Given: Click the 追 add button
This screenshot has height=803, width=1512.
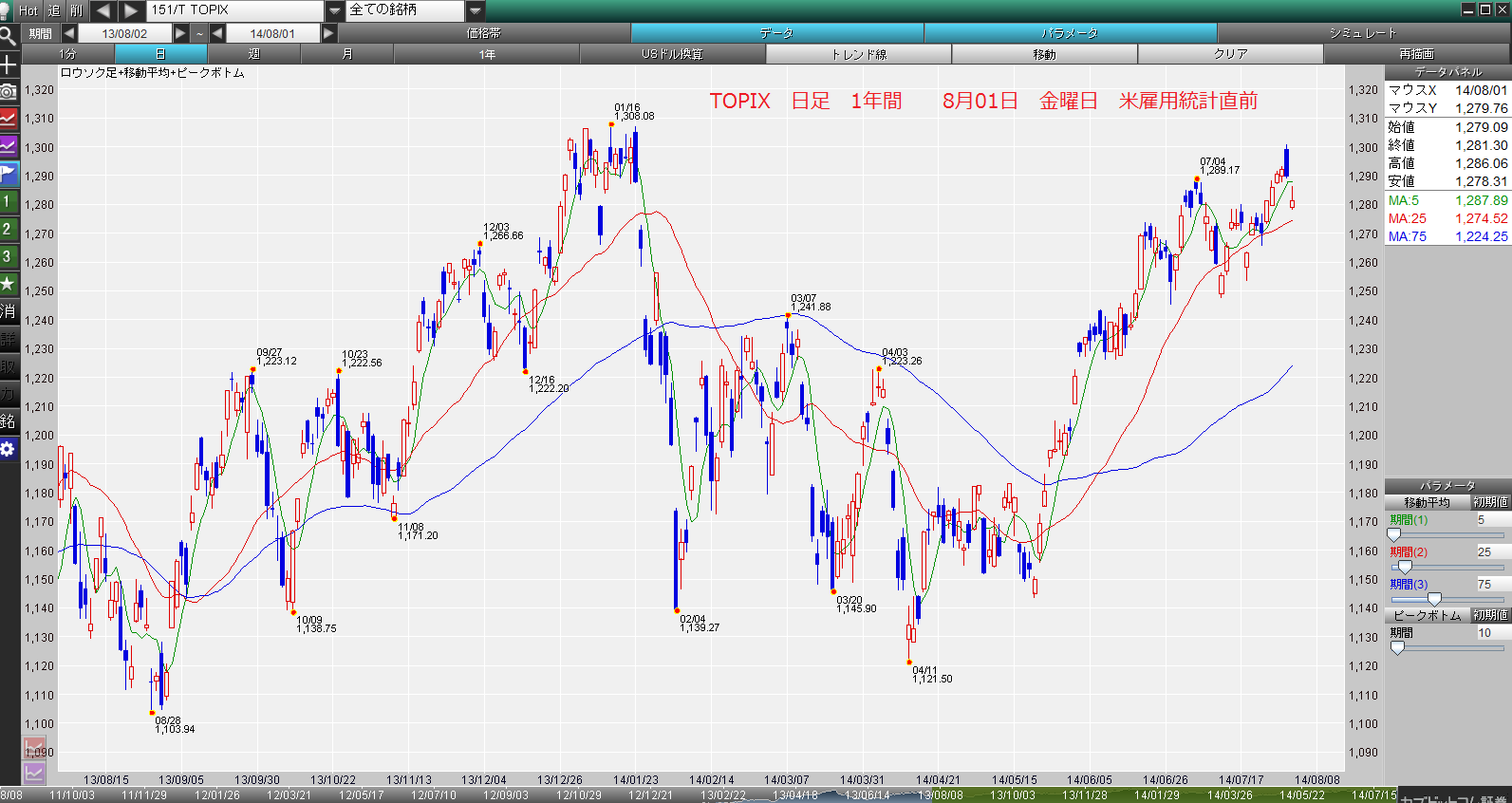Looking at the screenshot, I should click(54, 10).
